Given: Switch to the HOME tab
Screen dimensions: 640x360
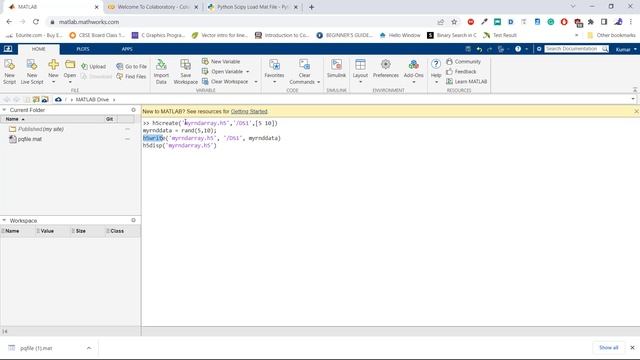Looking at the screenshot, I should tap(39, 49).
